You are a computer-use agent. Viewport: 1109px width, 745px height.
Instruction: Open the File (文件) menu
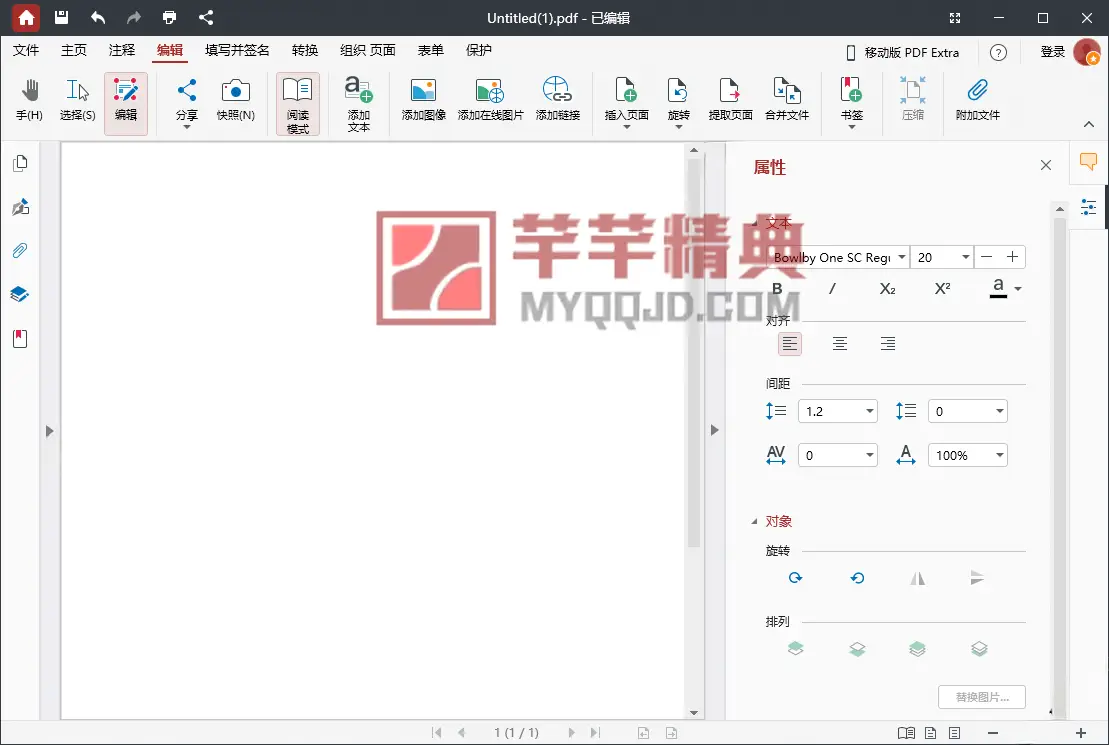(26, 50)
